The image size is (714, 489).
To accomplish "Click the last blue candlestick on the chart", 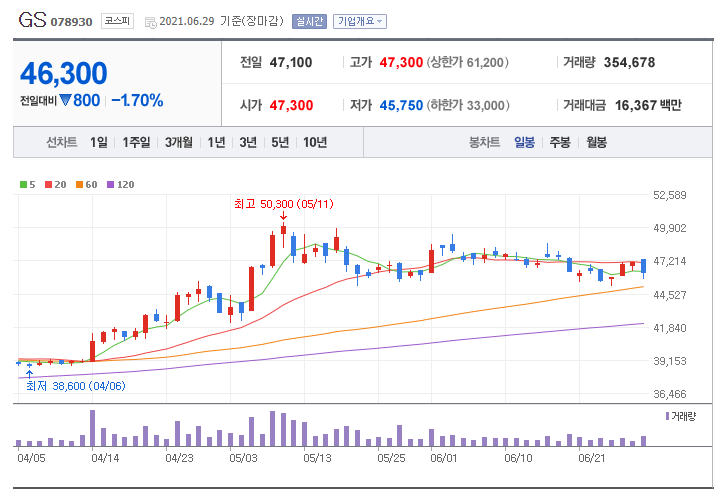I will [x=643, y=267].
